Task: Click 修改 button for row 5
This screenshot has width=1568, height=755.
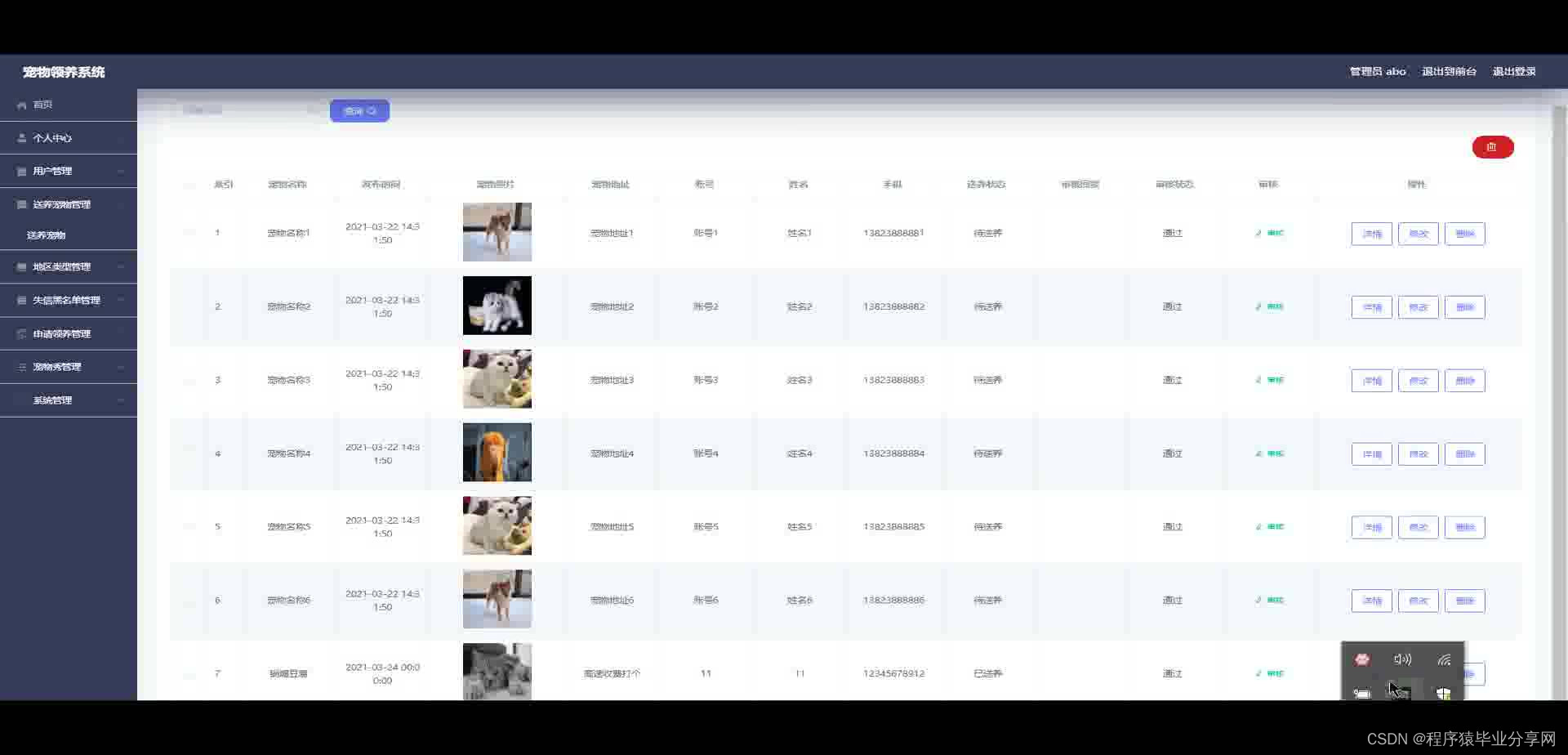Action: pyautogui.click(x=1419, y=527)
